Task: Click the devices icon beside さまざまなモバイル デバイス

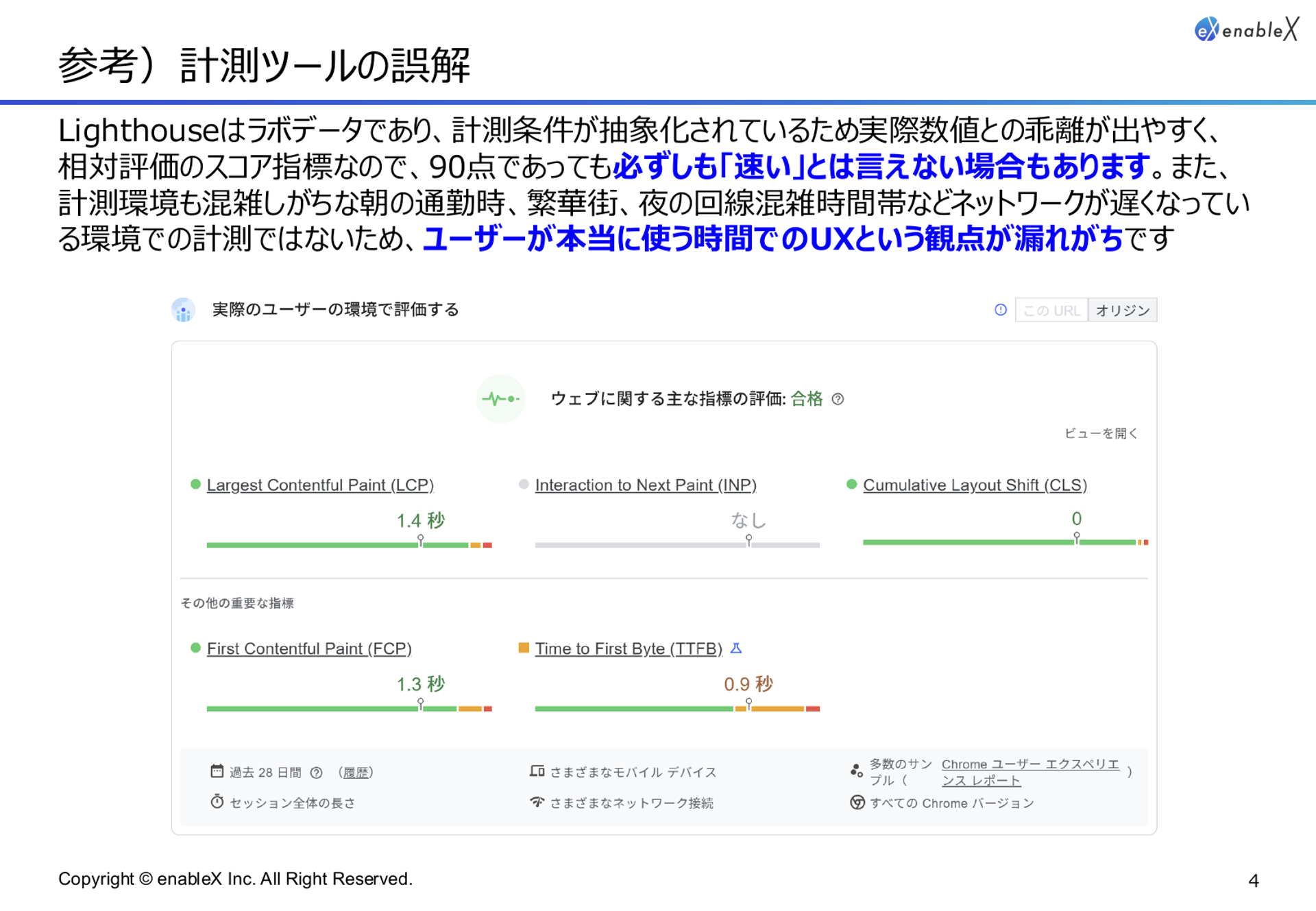Action: coord(537,771)
